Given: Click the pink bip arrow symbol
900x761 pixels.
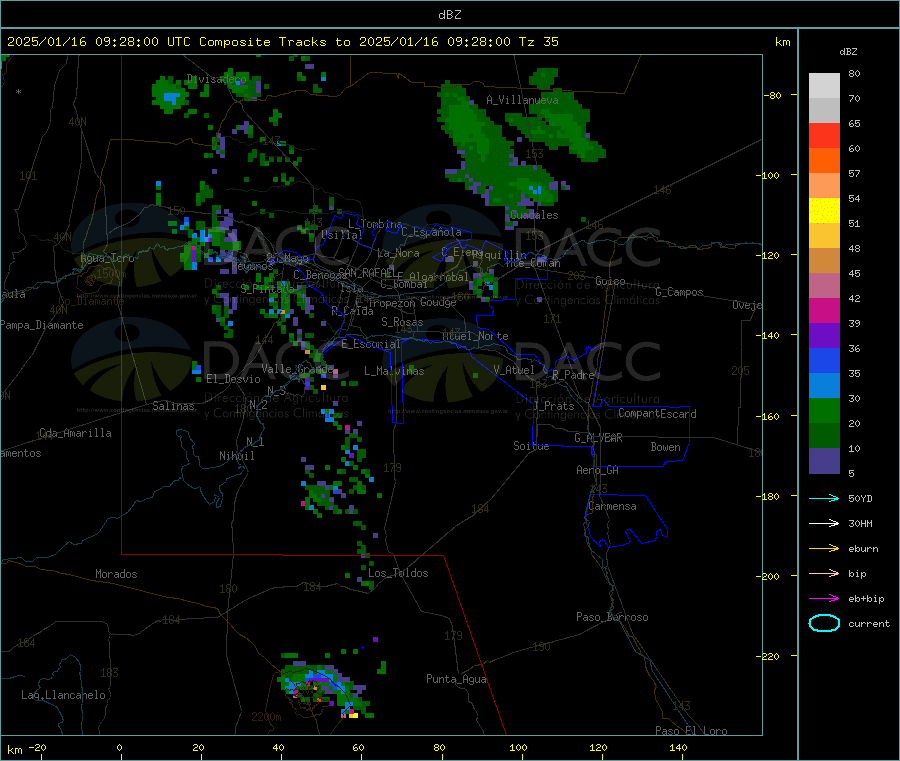Looking at the screenshot, I should click(x=824, y=573).
